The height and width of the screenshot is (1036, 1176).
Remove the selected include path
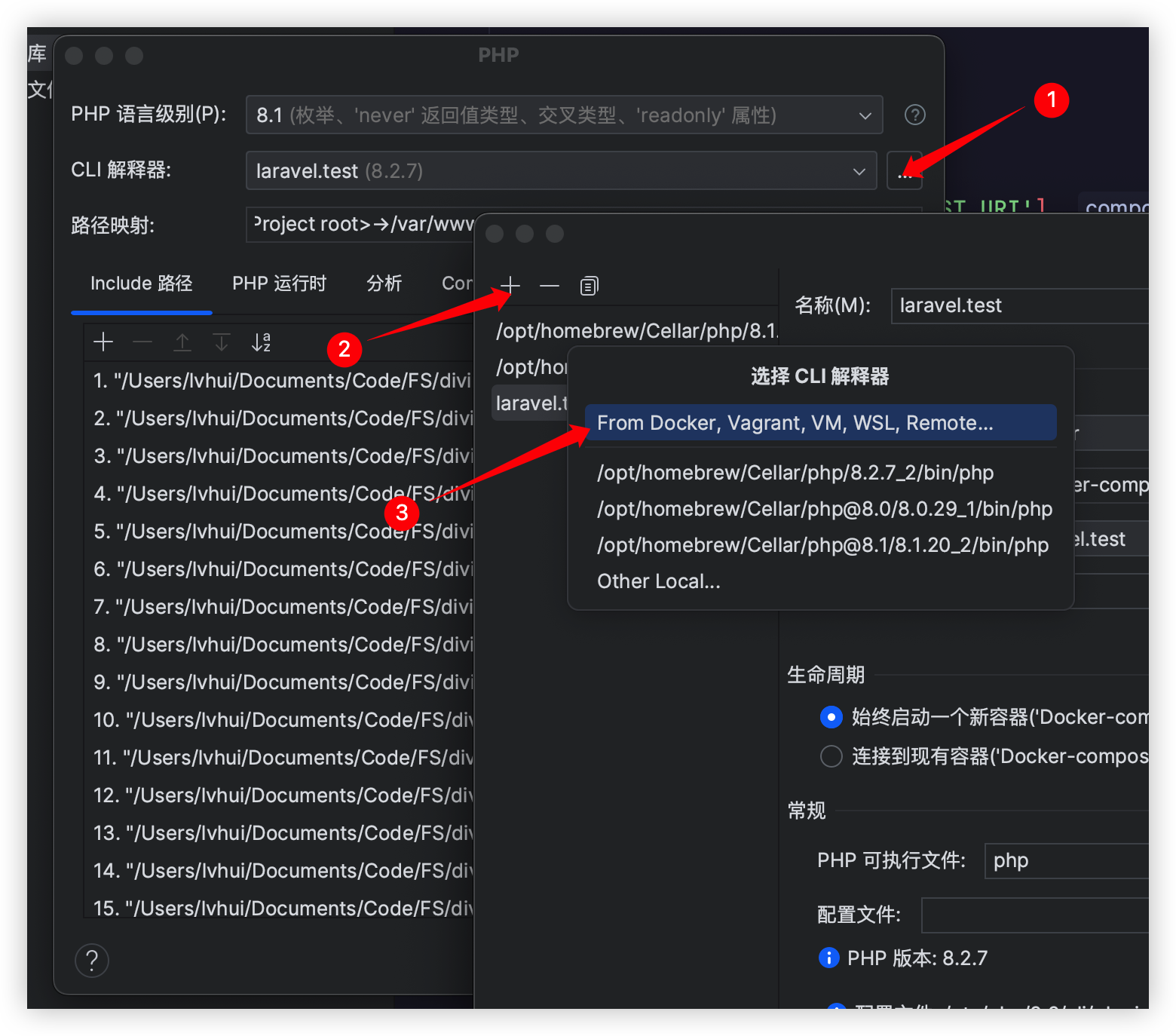pos(142,342)
